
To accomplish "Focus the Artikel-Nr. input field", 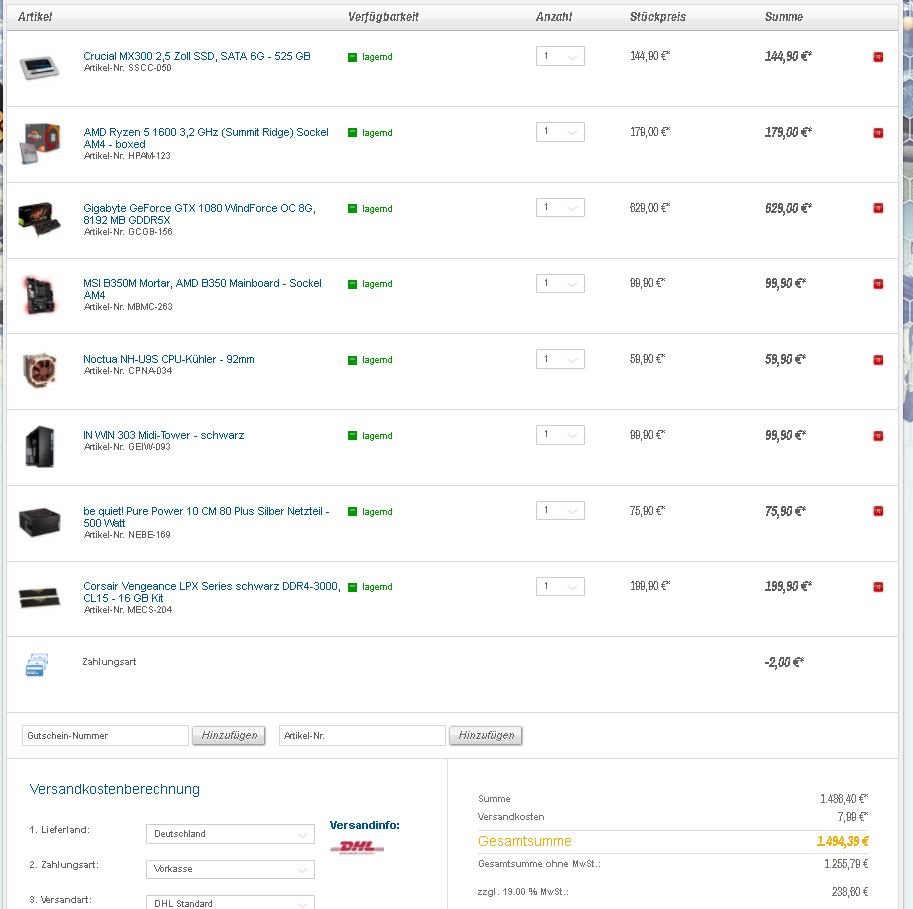I will pyautogui.click(x=362, y=735).
